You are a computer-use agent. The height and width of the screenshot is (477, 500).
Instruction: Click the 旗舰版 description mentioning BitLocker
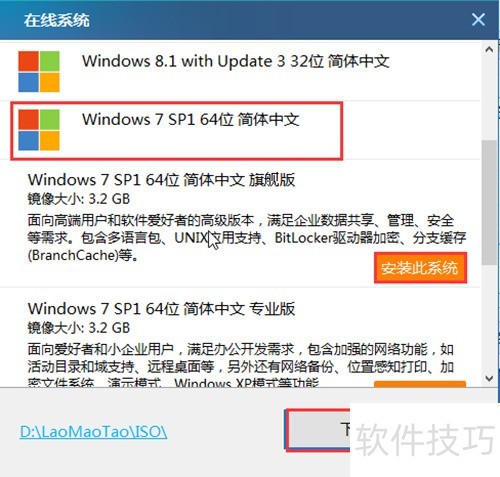tap(247, 238)
